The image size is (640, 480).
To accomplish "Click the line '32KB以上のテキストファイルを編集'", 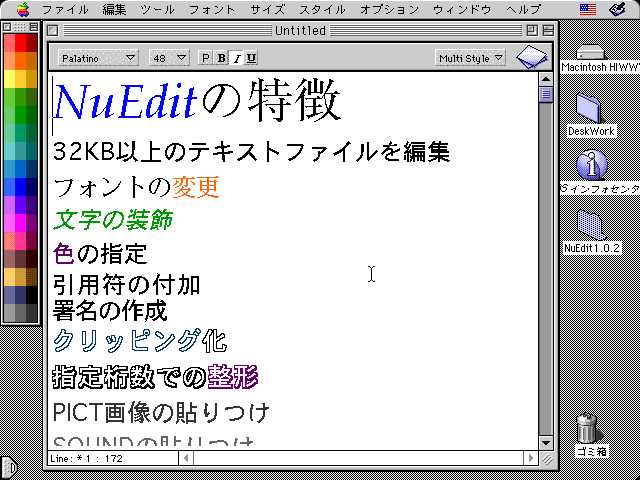I will [251, 151].
